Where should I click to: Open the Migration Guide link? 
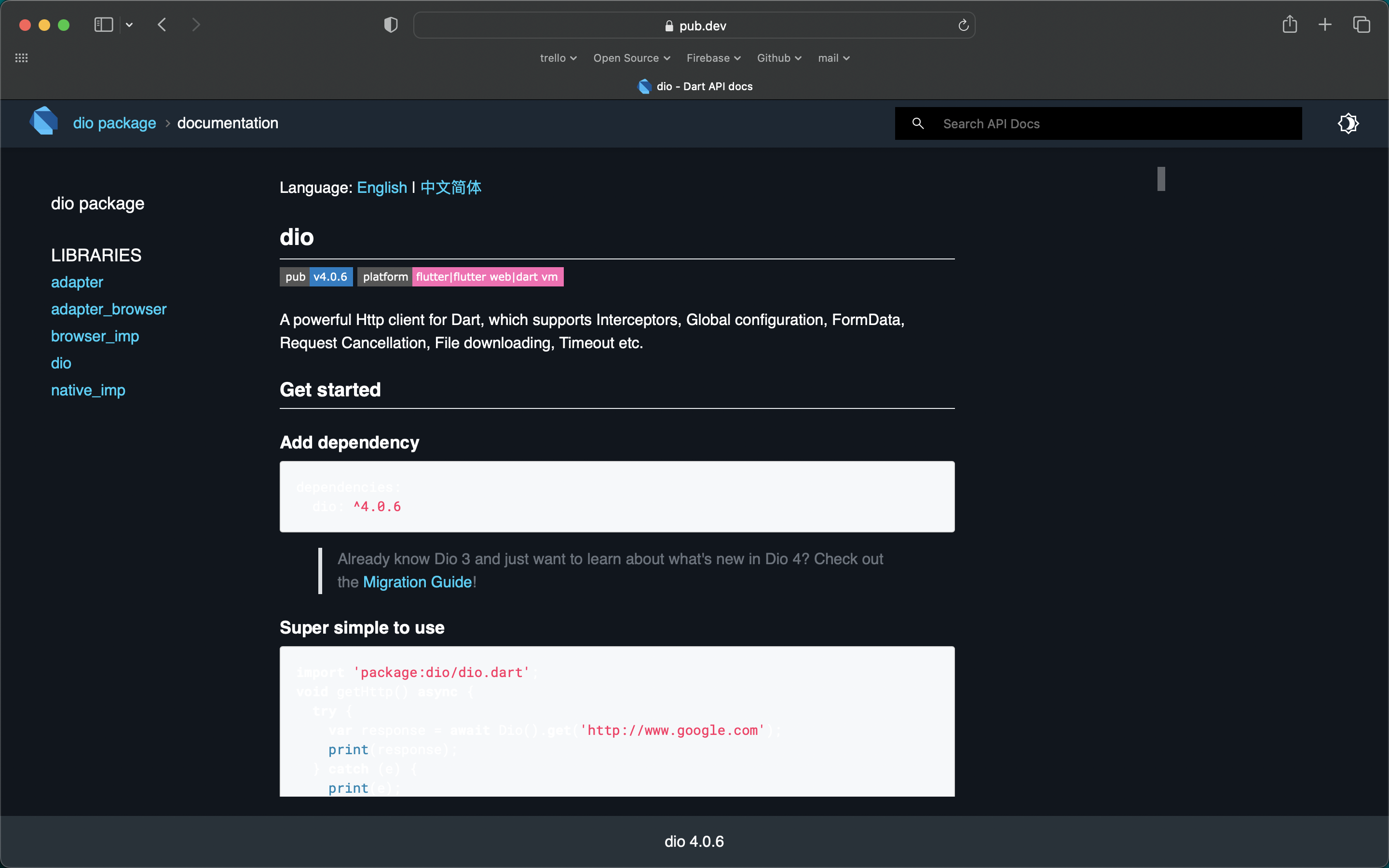pos(417,582)
